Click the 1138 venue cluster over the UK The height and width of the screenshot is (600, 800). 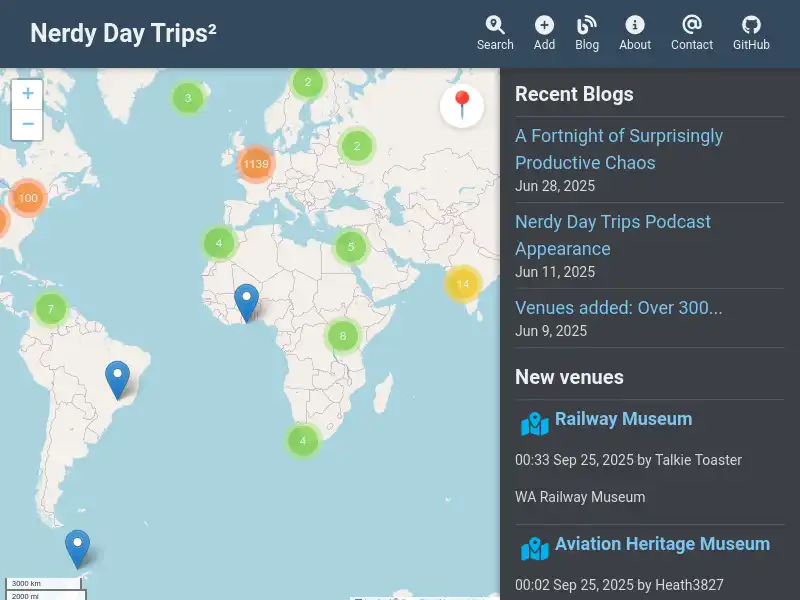coord(254,162)
